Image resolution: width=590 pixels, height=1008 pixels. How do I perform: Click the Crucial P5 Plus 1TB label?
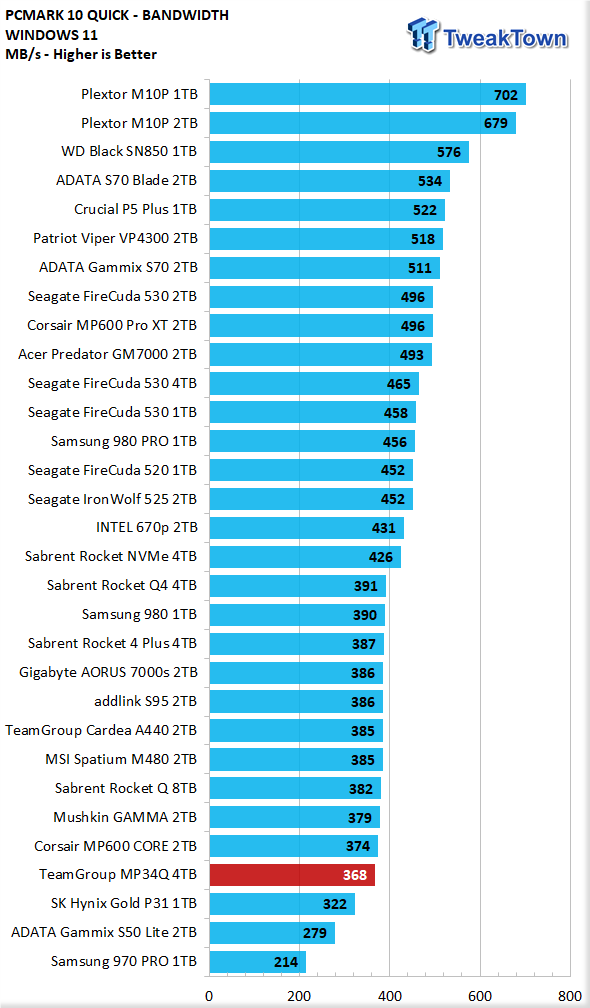tap(136, 210)
